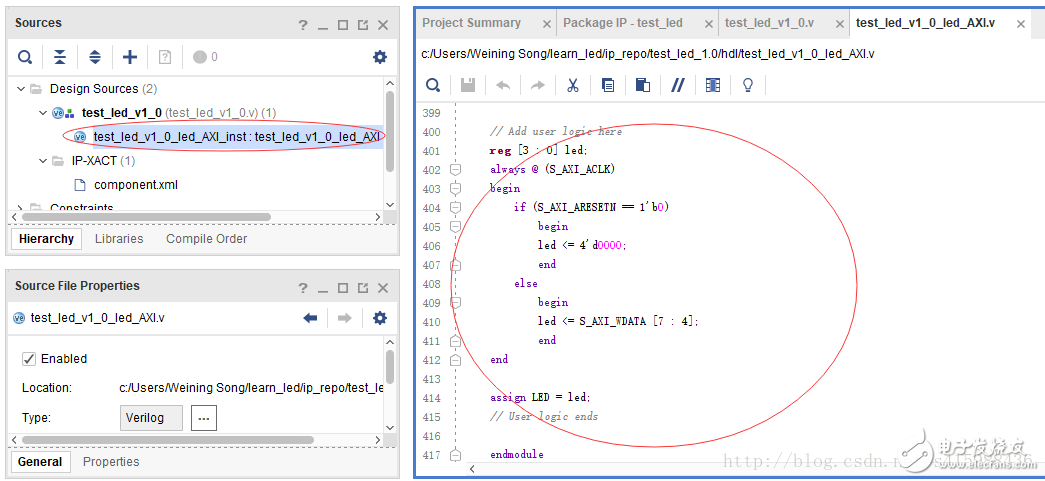
Task: Click Expand All icon in Sources toolbar
Action: coord(95,57)
